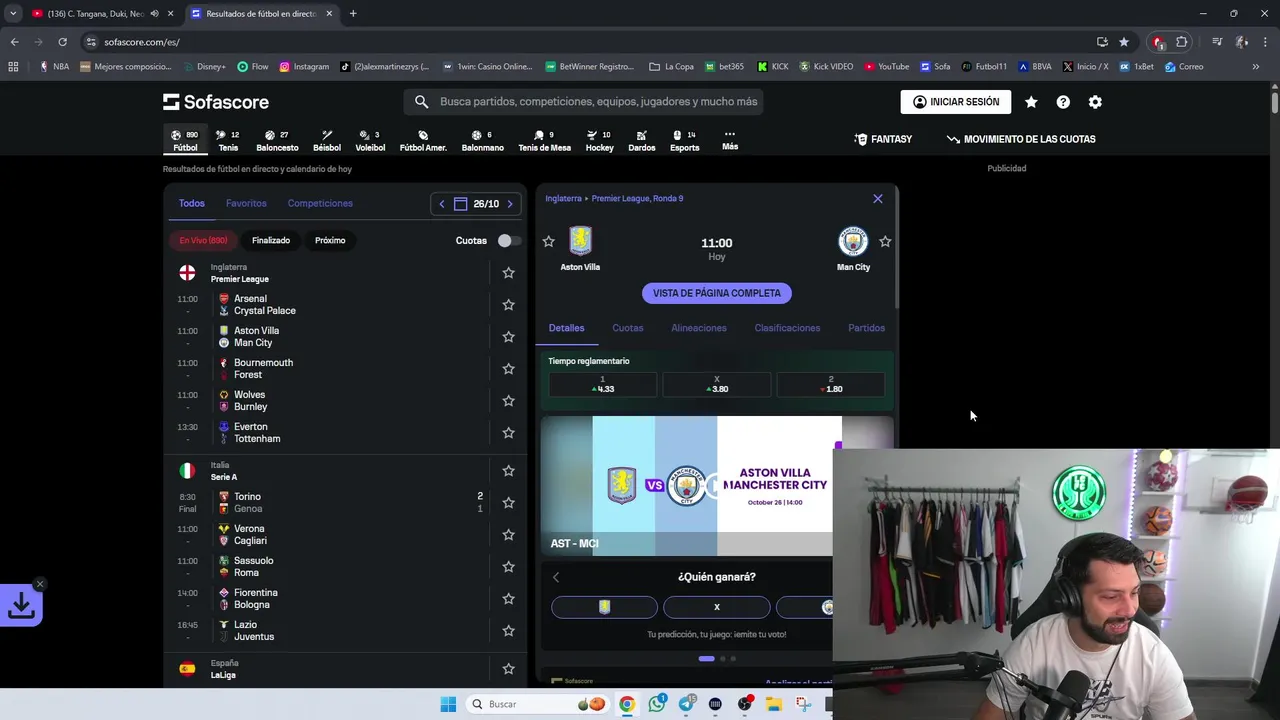The width and height of the screenshot is (1280, 720).
Task: Open the help question mark icon
Action: click(x=1063, y=102)
